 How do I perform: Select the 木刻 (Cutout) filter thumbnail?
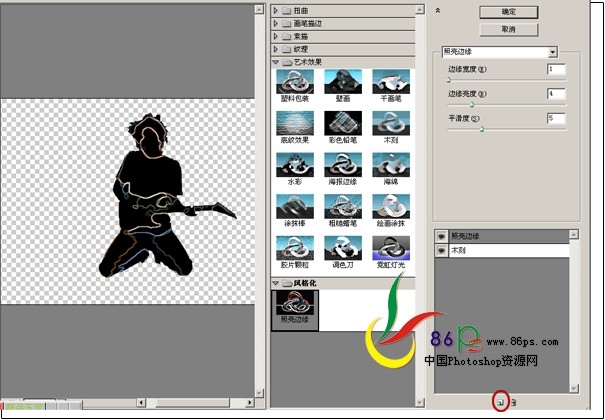point(391,123)
